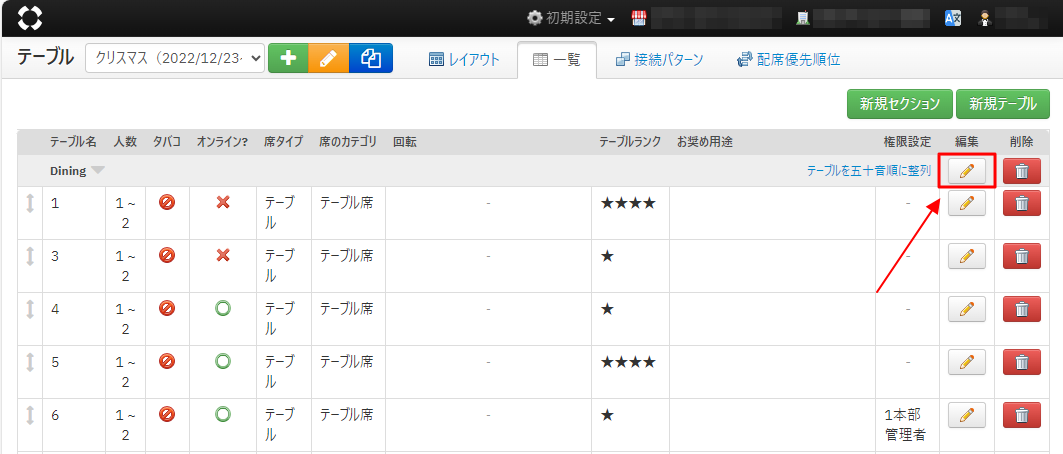Viewport: 1063px width, 454px height.
Task: Click the green plus add button
Action: pos(288,59)
